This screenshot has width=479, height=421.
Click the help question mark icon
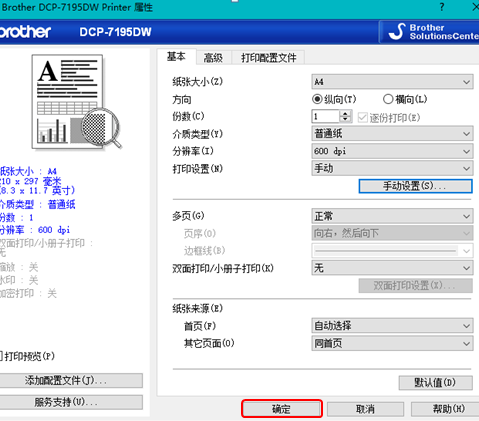(442, 7)
